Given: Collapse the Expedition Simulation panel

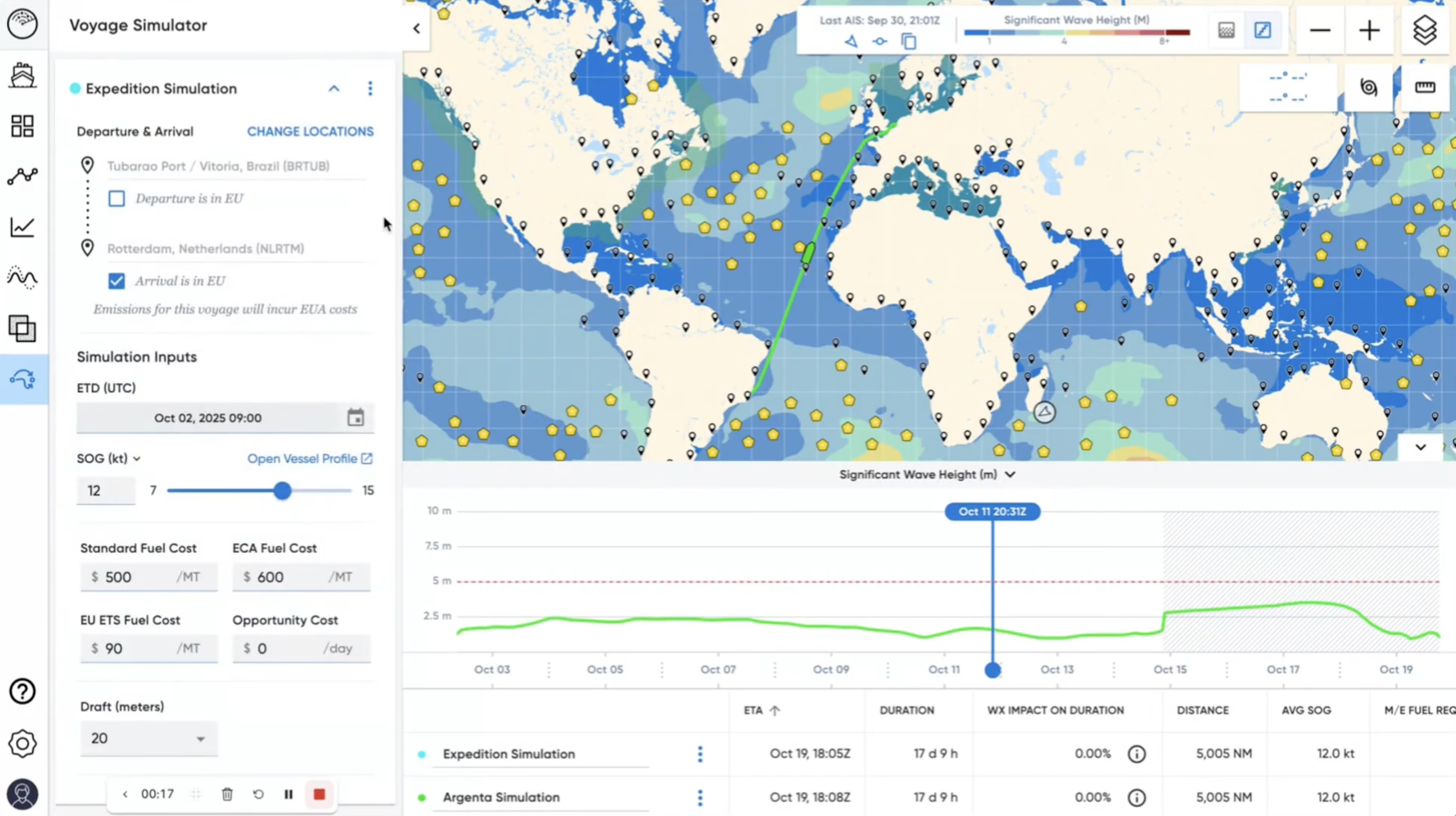Looking at the screenshot, I should pyautogui.click(x=334, y=89).
